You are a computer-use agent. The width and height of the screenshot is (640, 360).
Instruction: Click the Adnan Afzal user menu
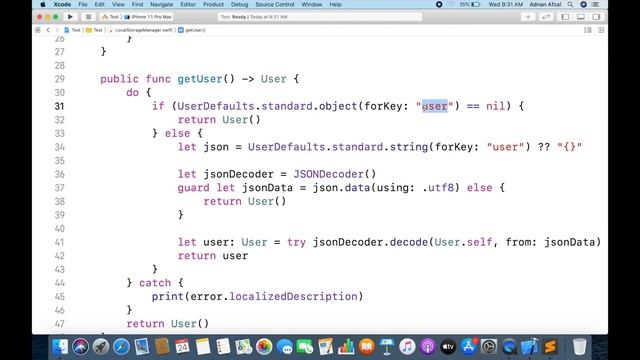coord(545,4)
